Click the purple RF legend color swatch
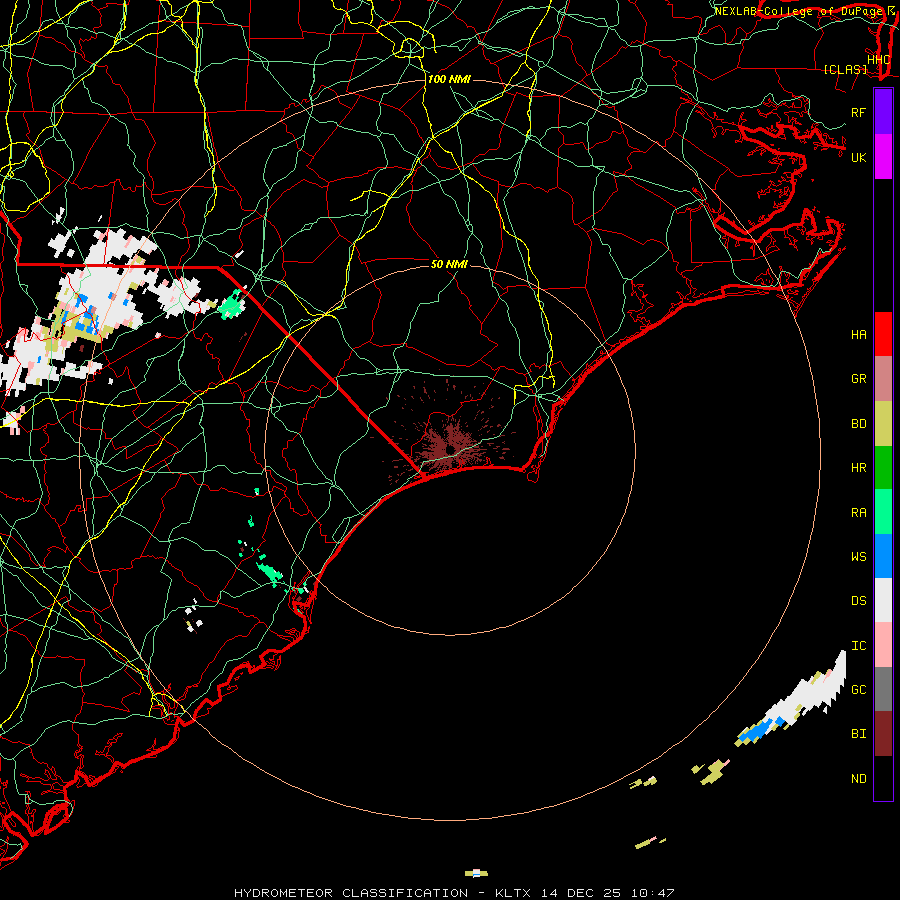900x900 pixels. tap(883, 112)
